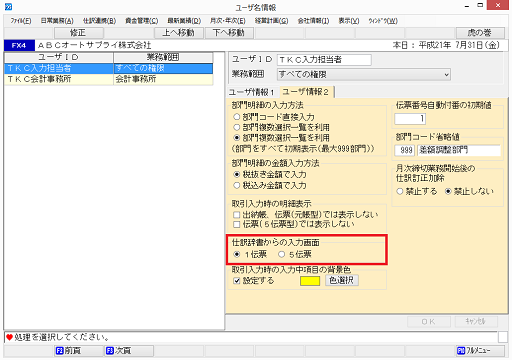Open the 仕訳連携(B) menu
The image size is (512, 360).
pos(99,21)
